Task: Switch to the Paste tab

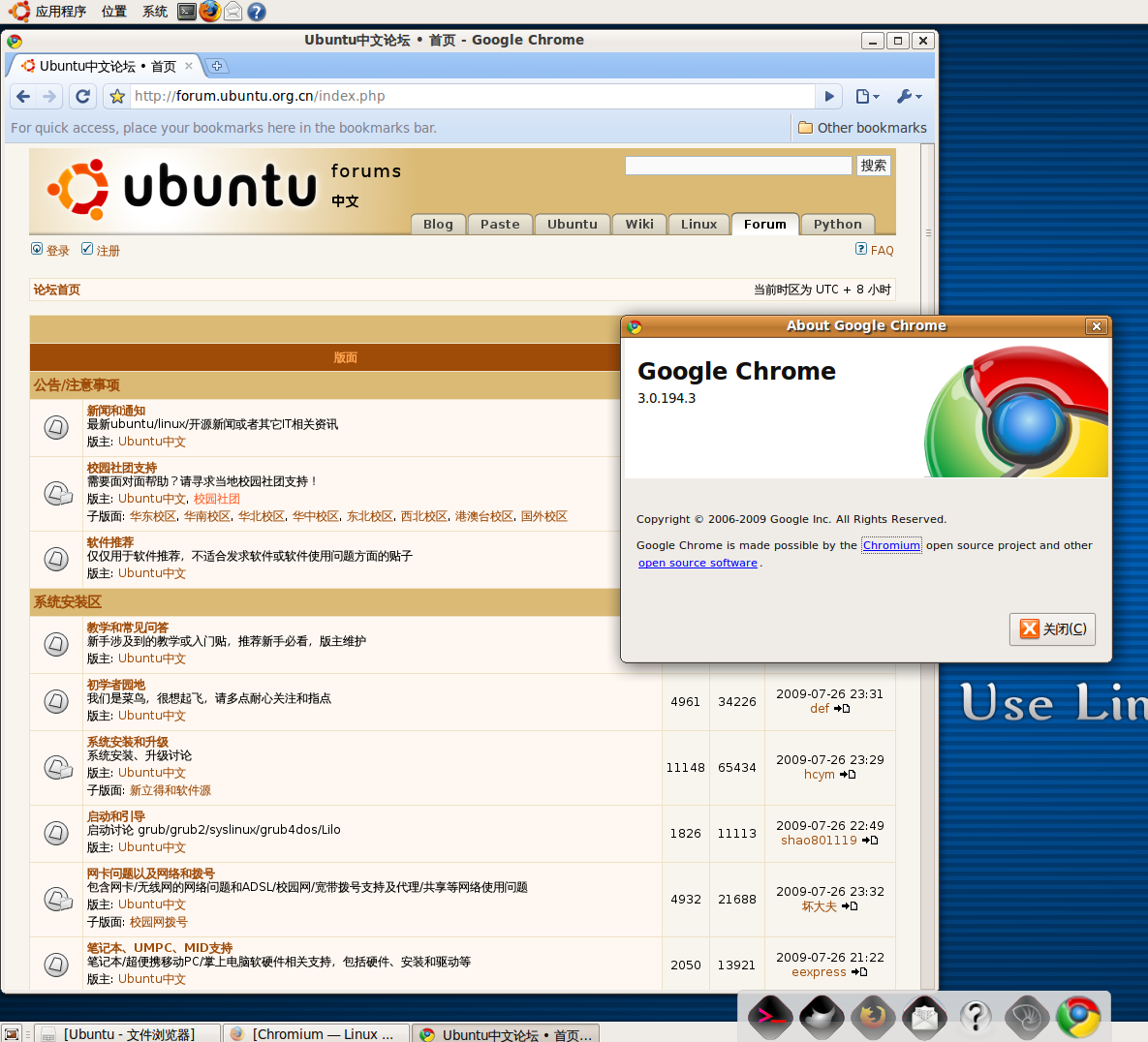Action: coord(500,224)
